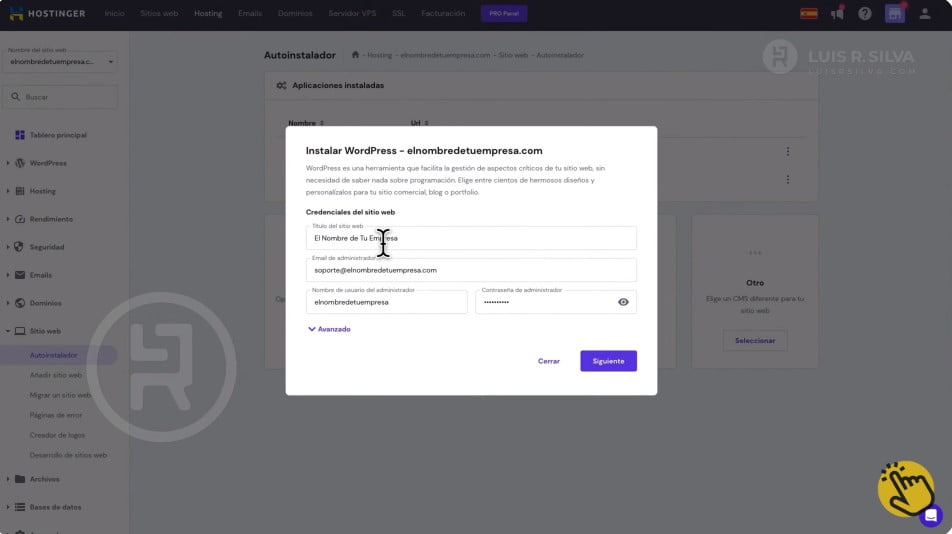
Task: Open the site name dropdown
Action: click(x=60, y=61)
